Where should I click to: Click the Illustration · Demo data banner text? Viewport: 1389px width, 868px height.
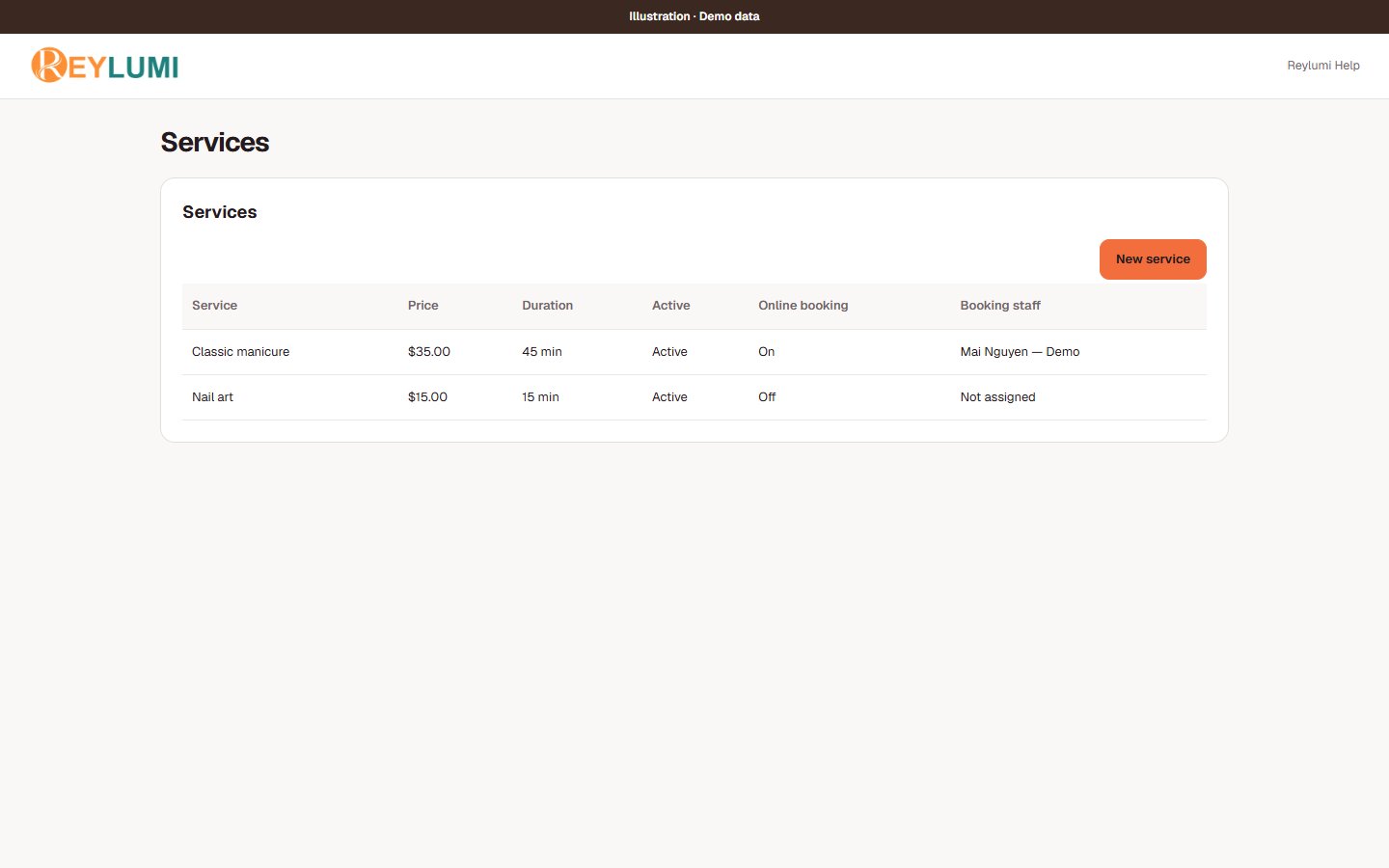[x=694, y=16]
